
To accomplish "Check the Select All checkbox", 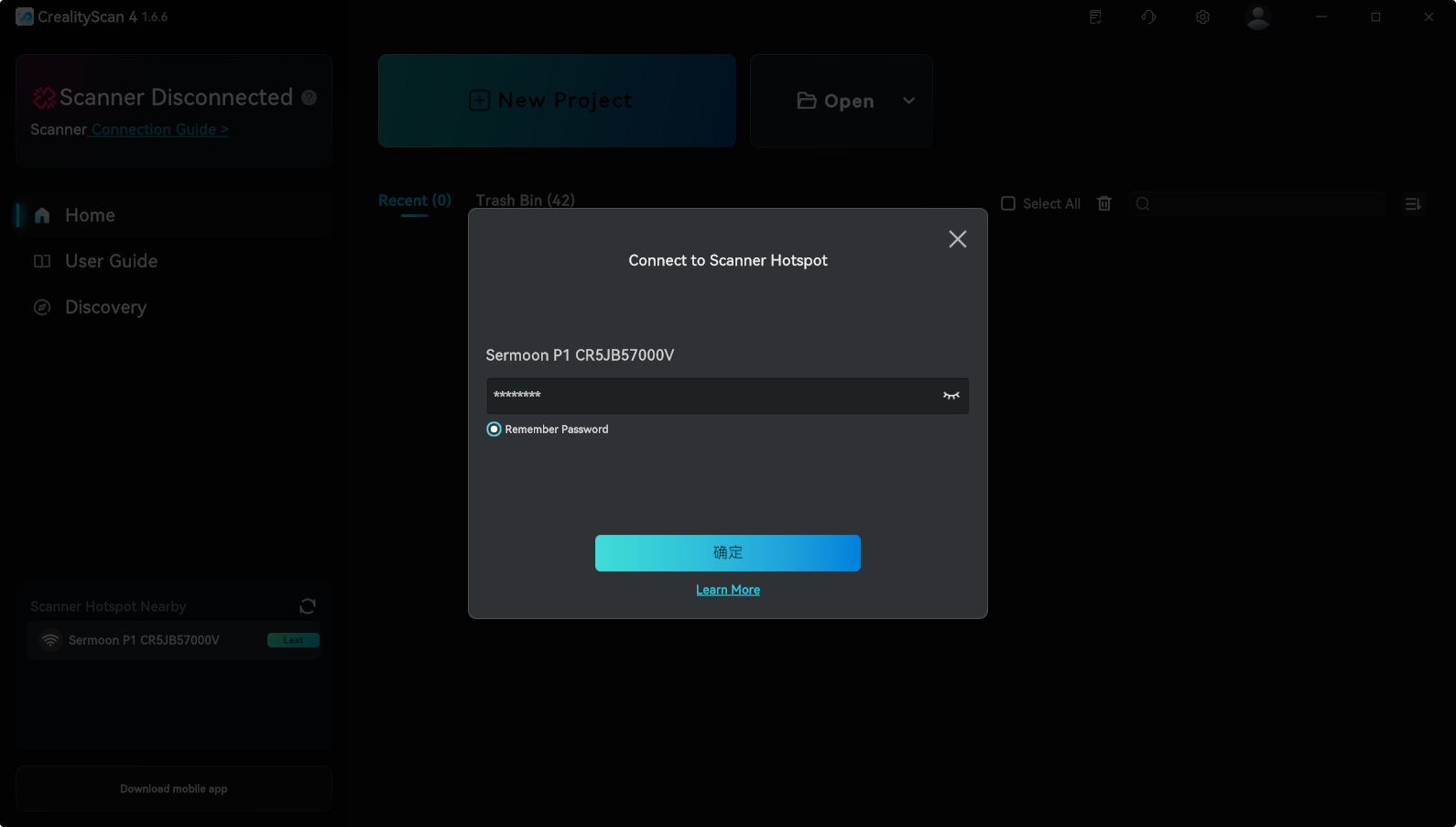I will pyautogui.click(x=1008, y=203).
